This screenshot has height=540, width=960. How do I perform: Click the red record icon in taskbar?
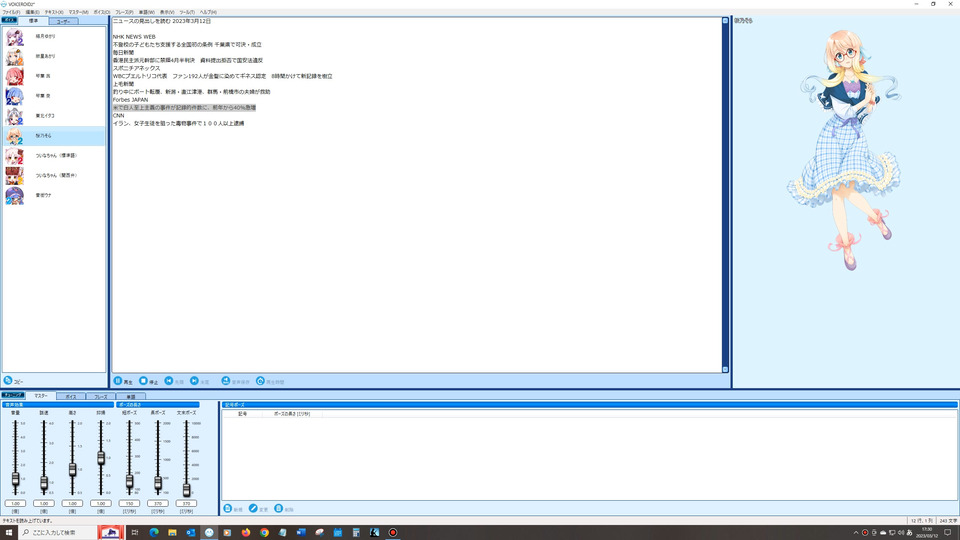(x=392, y=532)
